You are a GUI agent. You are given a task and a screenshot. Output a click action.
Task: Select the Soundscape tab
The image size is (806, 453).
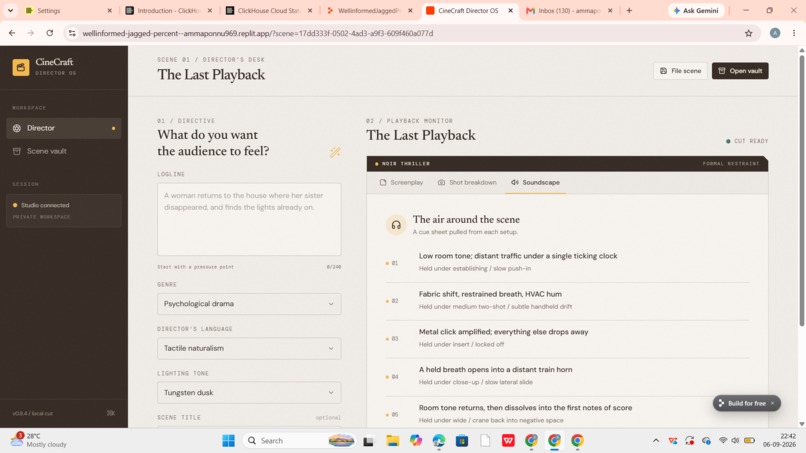[x=535, y=183]
